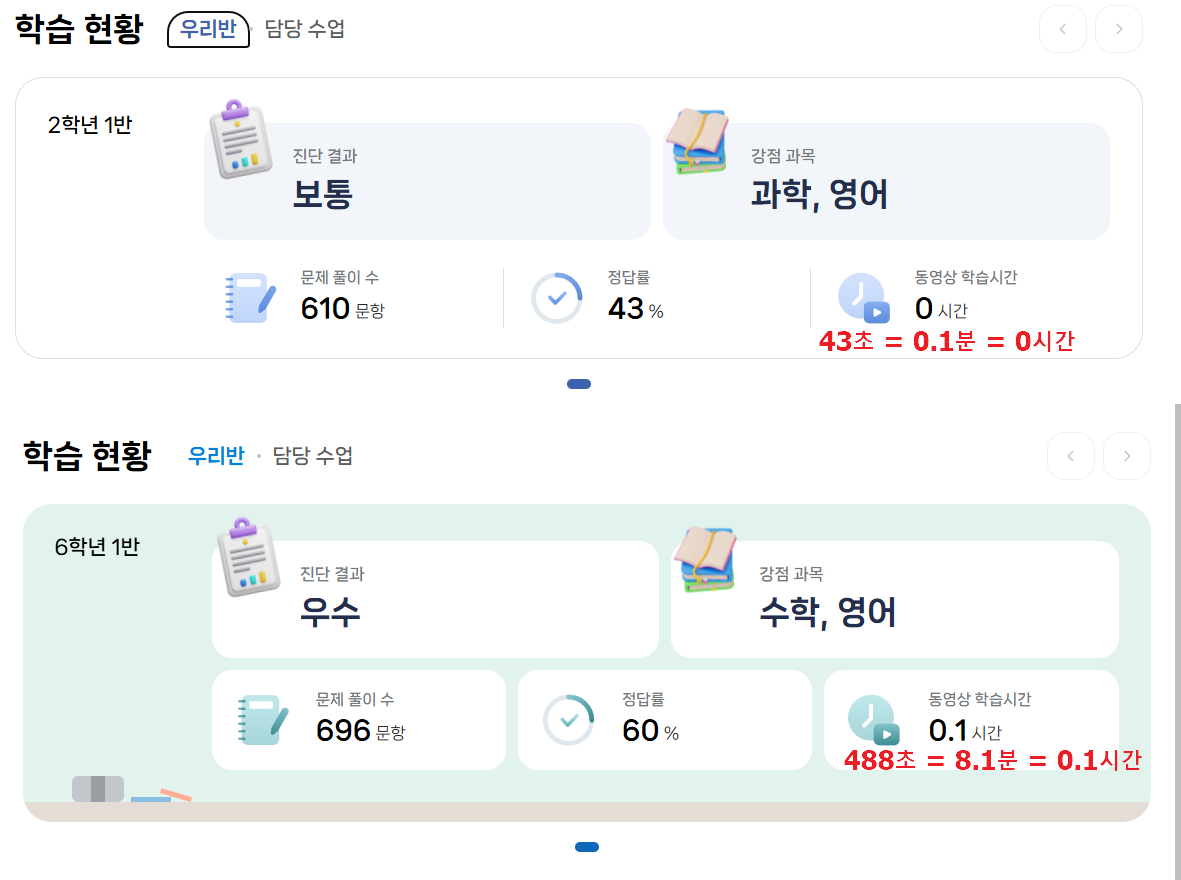The height and width of the screenshot is (880, 1181).
Task: Click the blue notebook icon next to 610 문항
Action: click(250, 298)
